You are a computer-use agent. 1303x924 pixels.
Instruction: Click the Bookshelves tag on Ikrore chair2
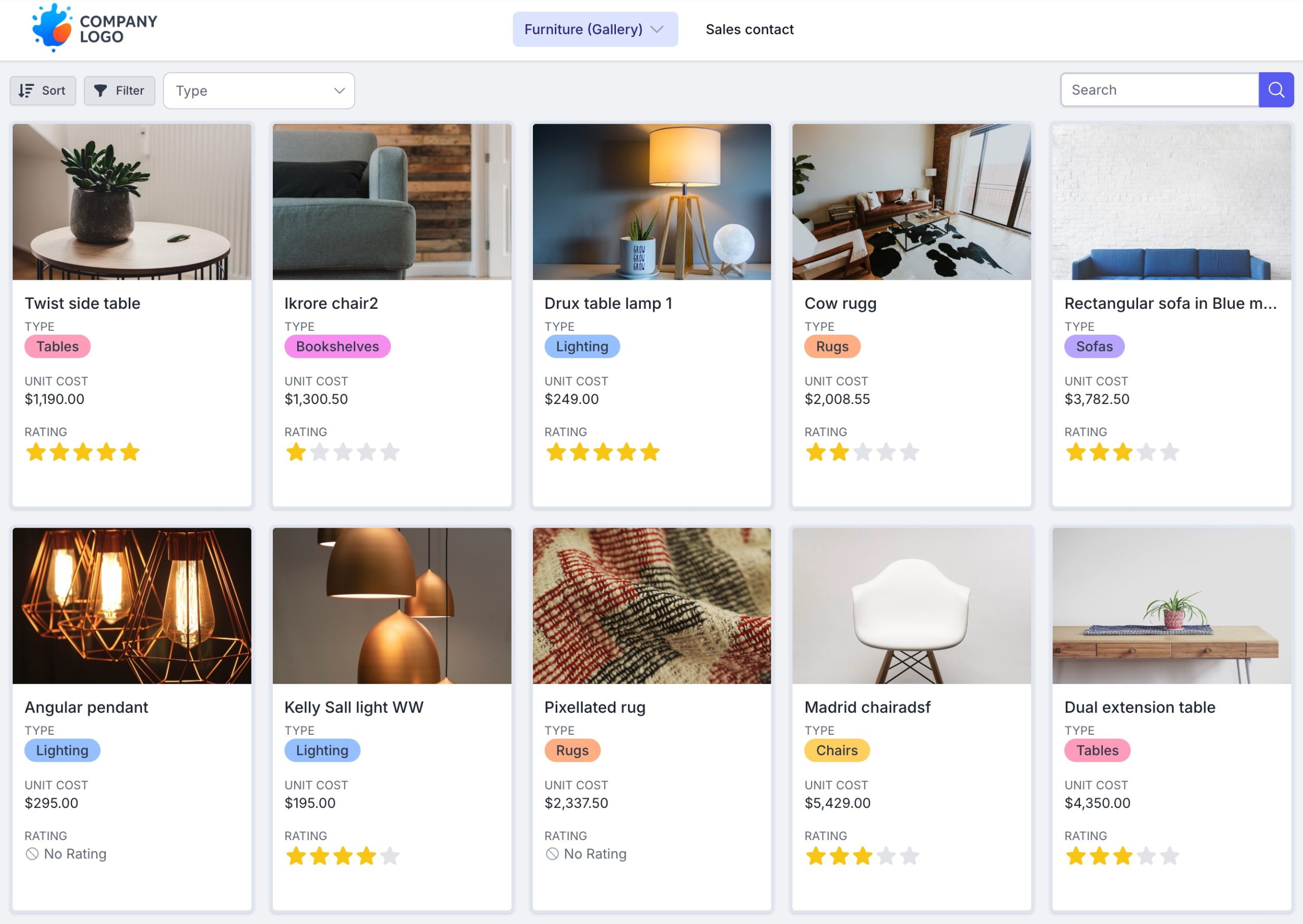(x=337, y=346)
